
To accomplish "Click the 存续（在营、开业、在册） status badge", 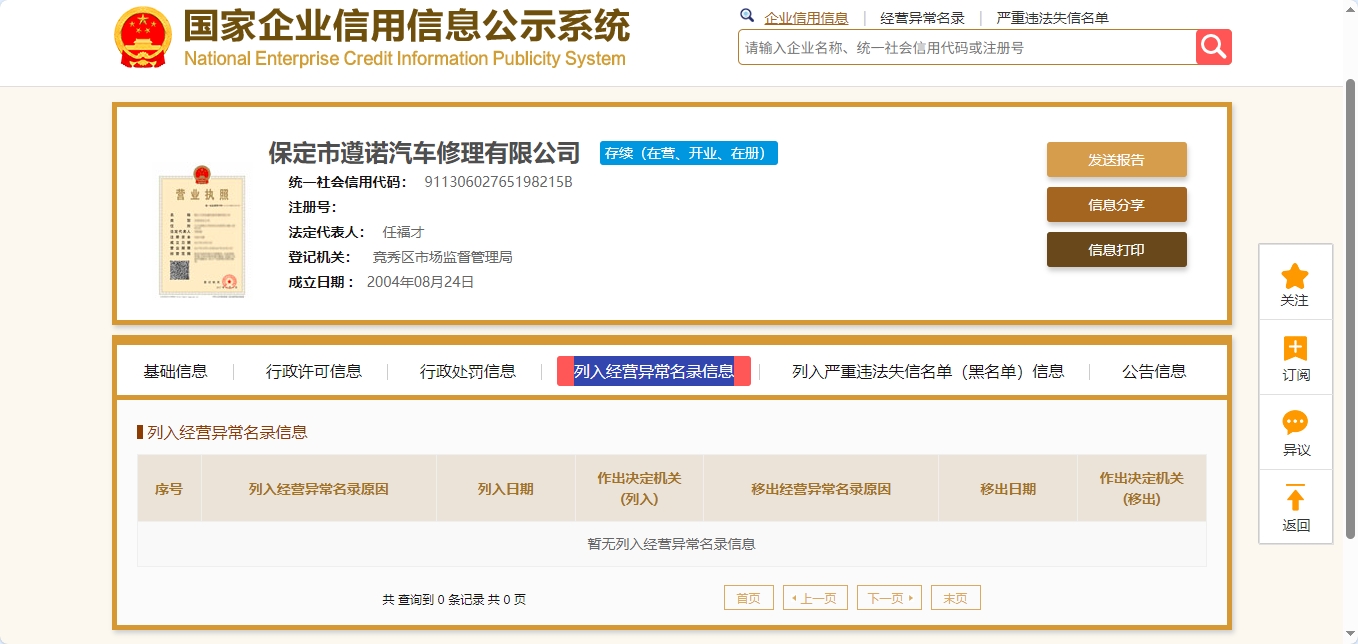I will tap(689, 153).
